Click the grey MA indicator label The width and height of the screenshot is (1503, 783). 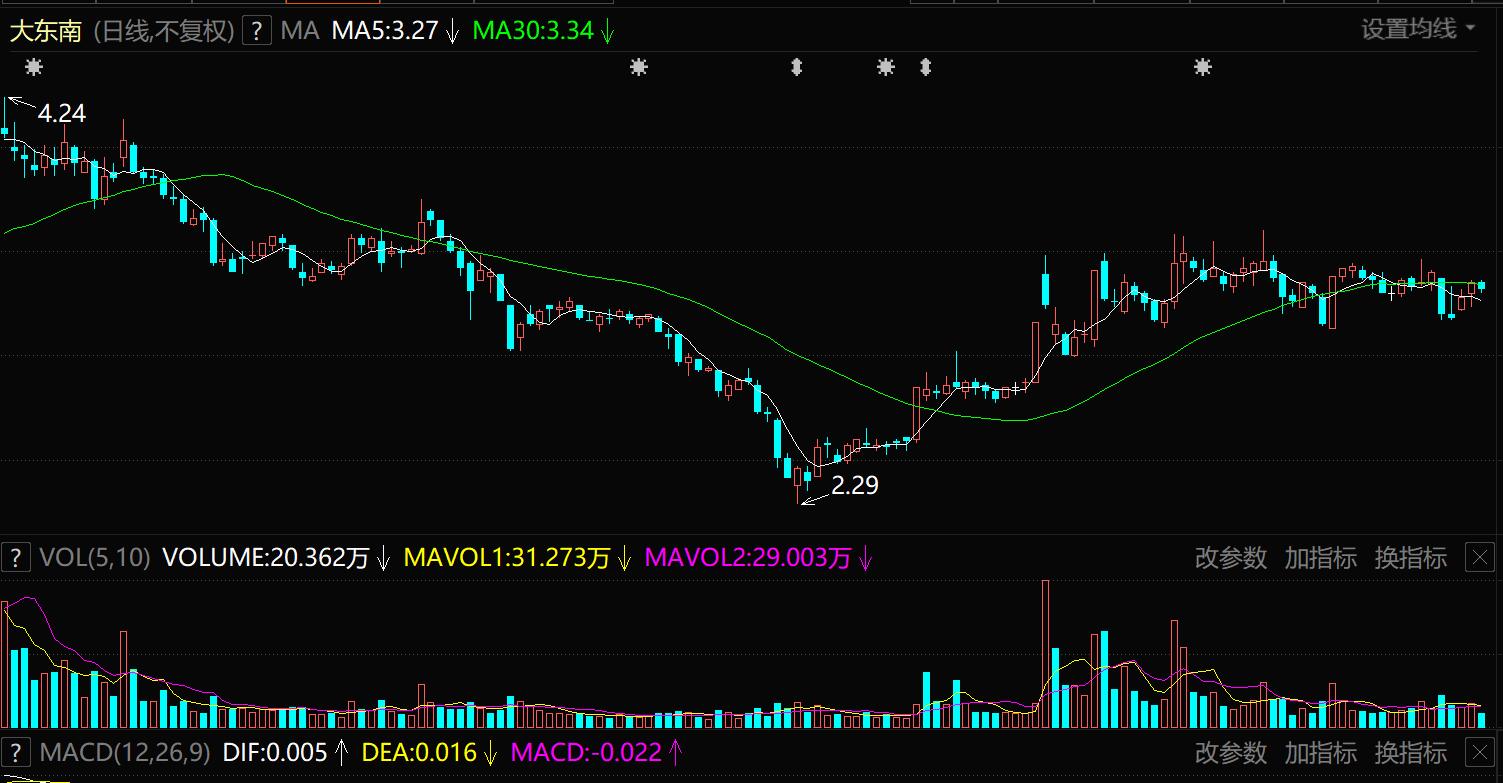(300, 31)
